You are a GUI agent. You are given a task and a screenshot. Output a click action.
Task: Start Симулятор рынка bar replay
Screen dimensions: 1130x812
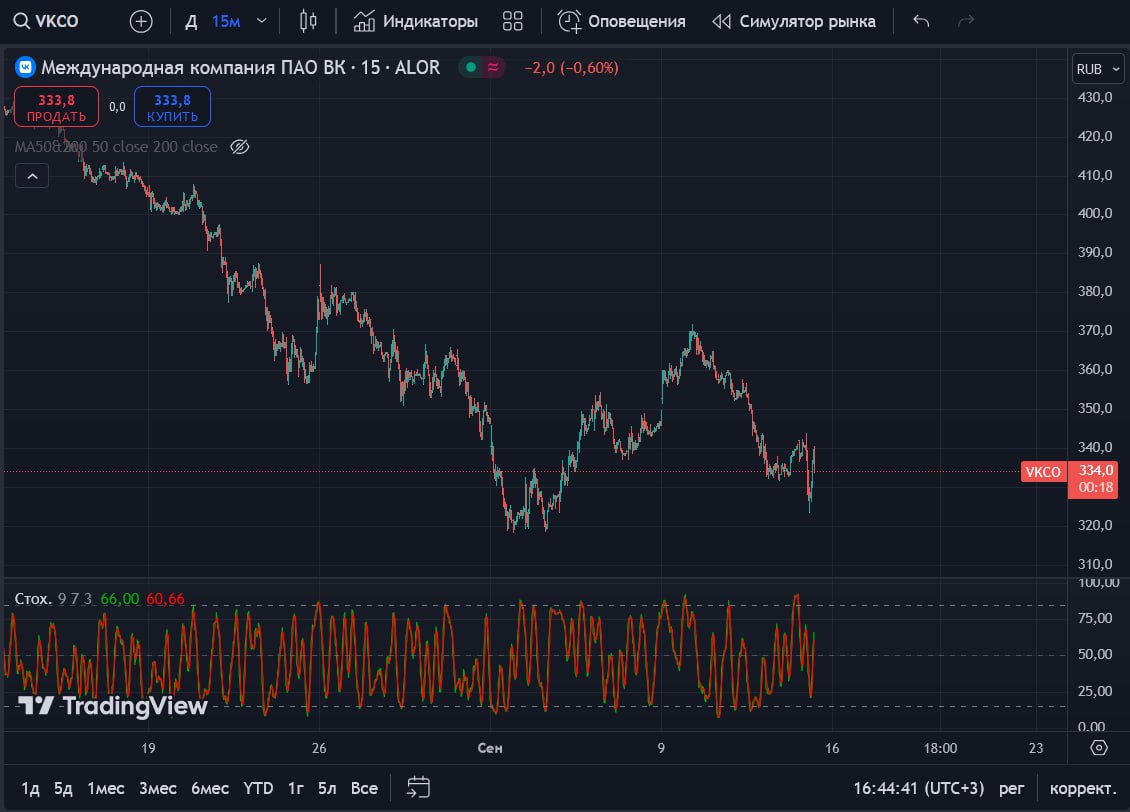click(793, 22)
